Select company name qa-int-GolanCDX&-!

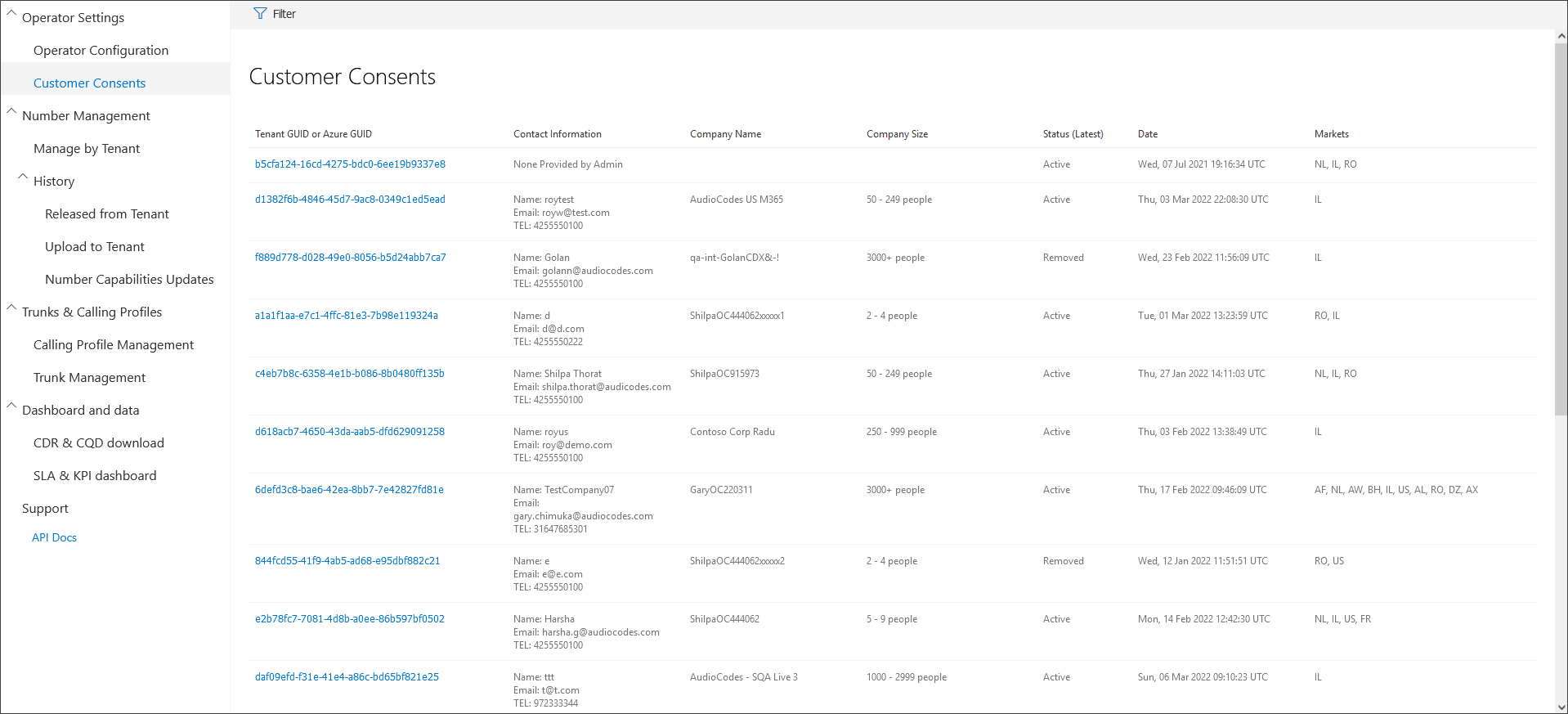click(x=734, y=258)
